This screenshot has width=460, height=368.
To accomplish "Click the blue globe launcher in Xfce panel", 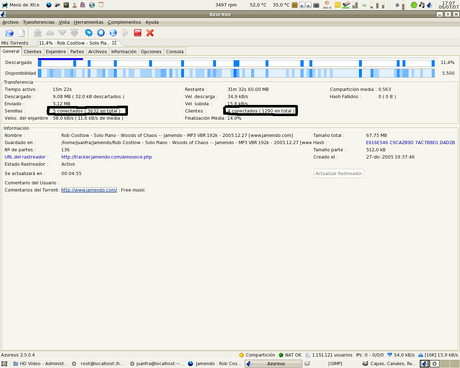I will click(x=49, y=5).
